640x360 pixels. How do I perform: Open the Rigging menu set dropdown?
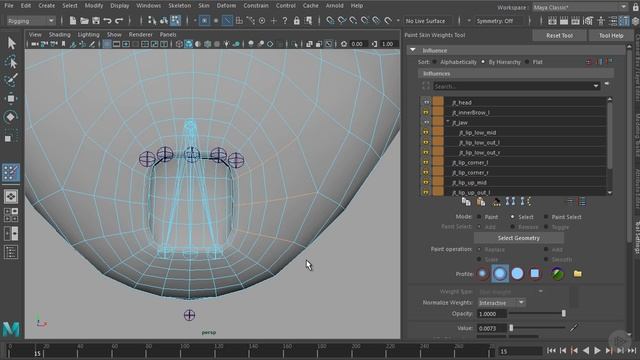[x=31, y=21]
